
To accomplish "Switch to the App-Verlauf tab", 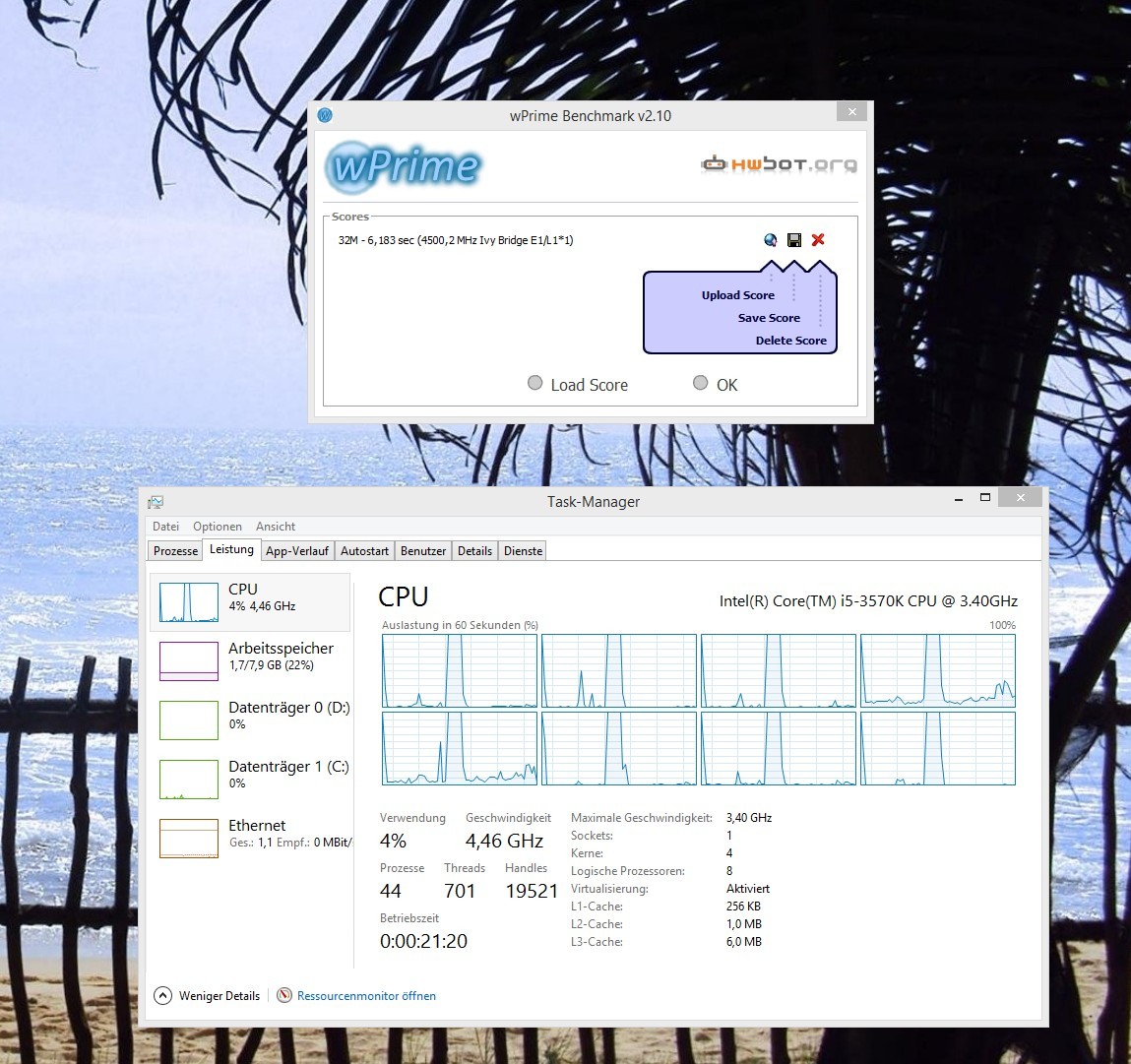I will tap(297, 551).
